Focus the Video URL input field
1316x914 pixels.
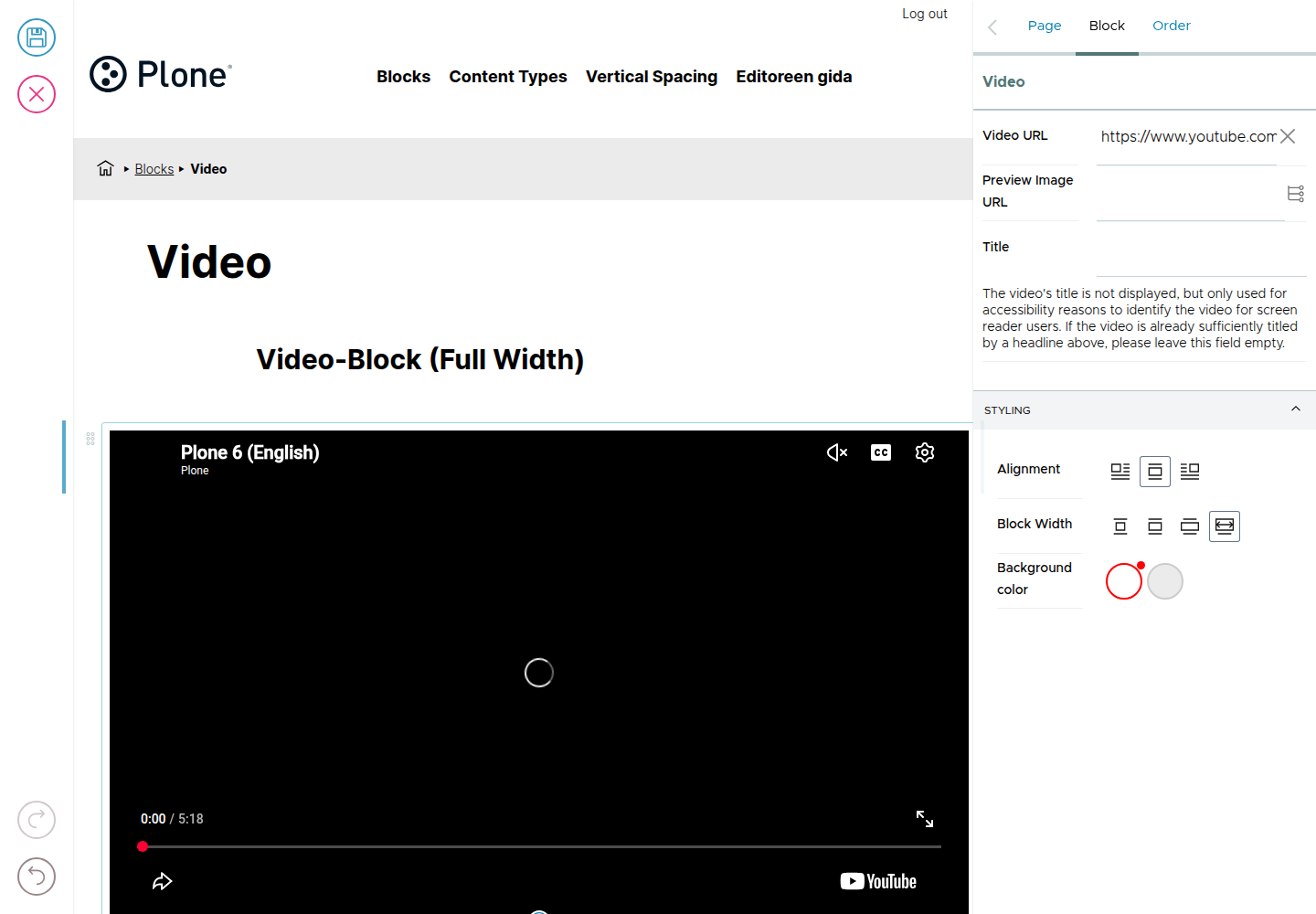(x=1186, y=137)
